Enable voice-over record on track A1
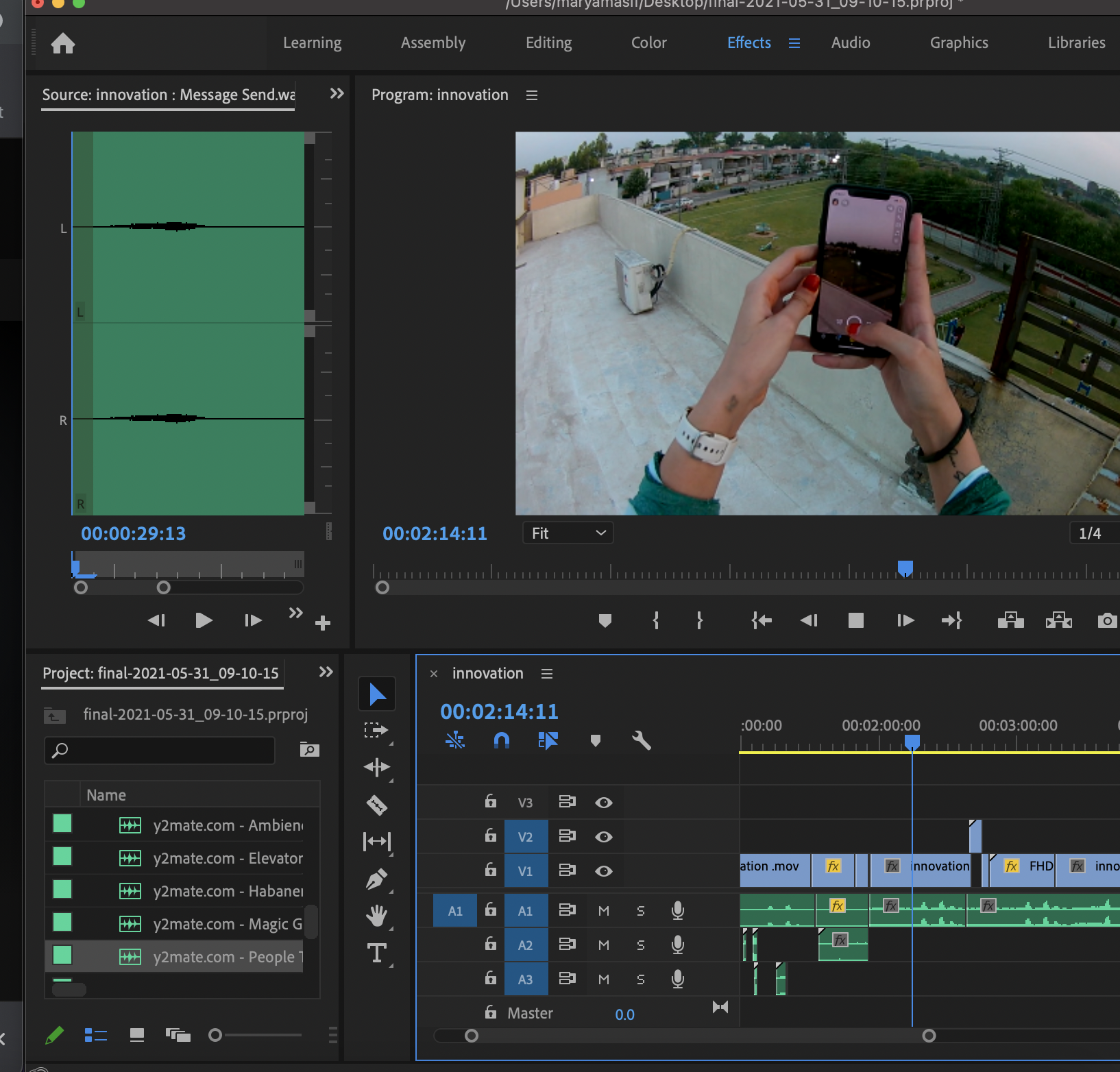This screenshot has width=1120, height=1072. pyautogui.click(x=677, y=910)
